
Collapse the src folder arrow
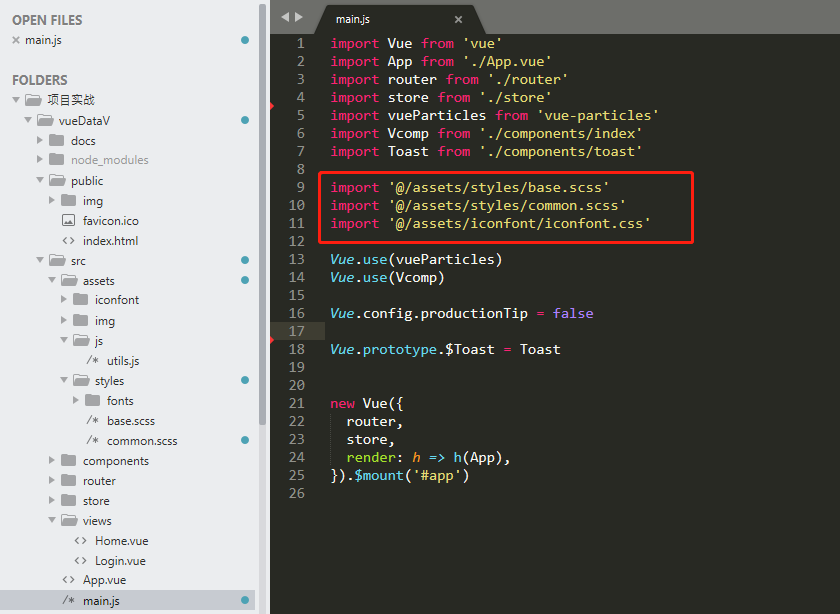40,260
